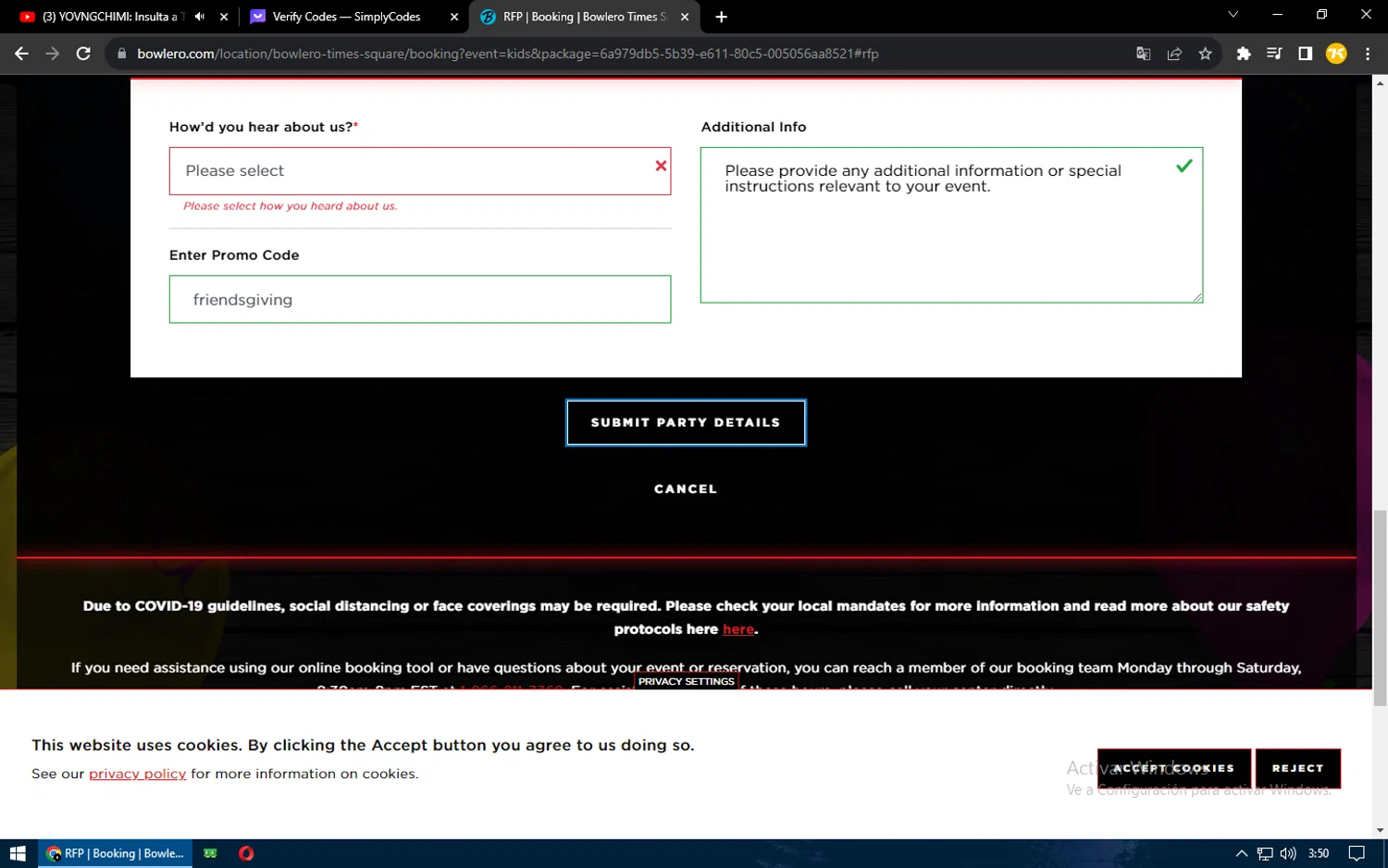Toggle the browser side panel

tap(1305, 54)
